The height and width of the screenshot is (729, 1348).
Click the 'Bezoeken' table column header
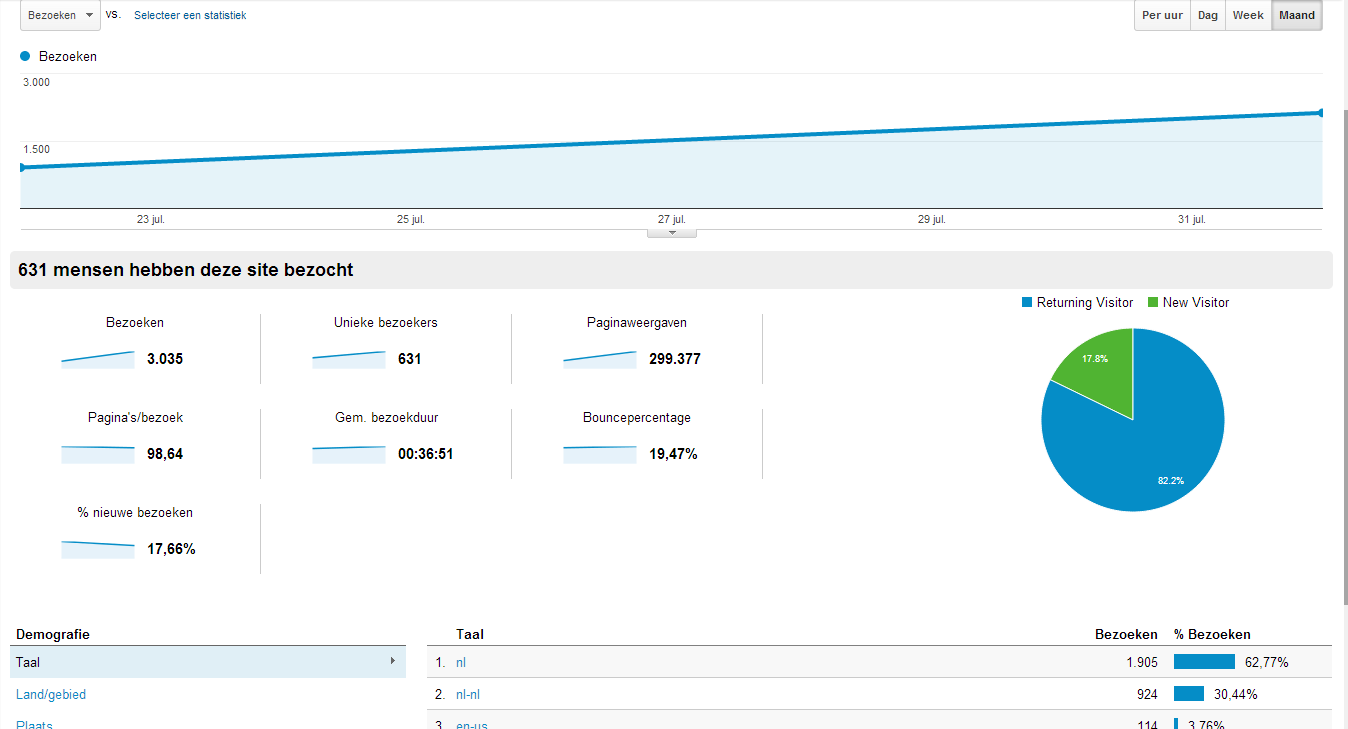[x=1126, y=634]
